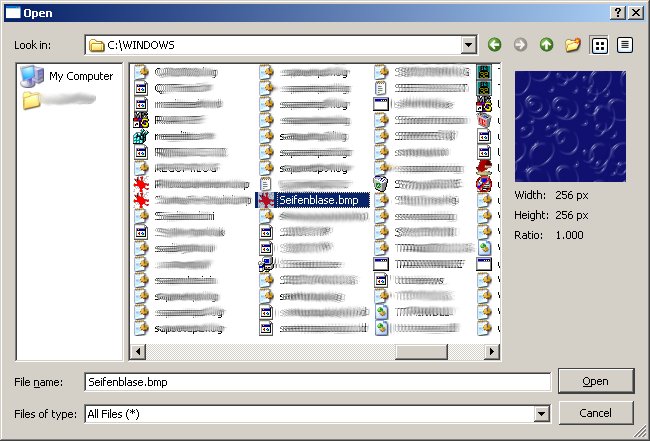Click the Open button
The image size is (650, 441).
596,381
